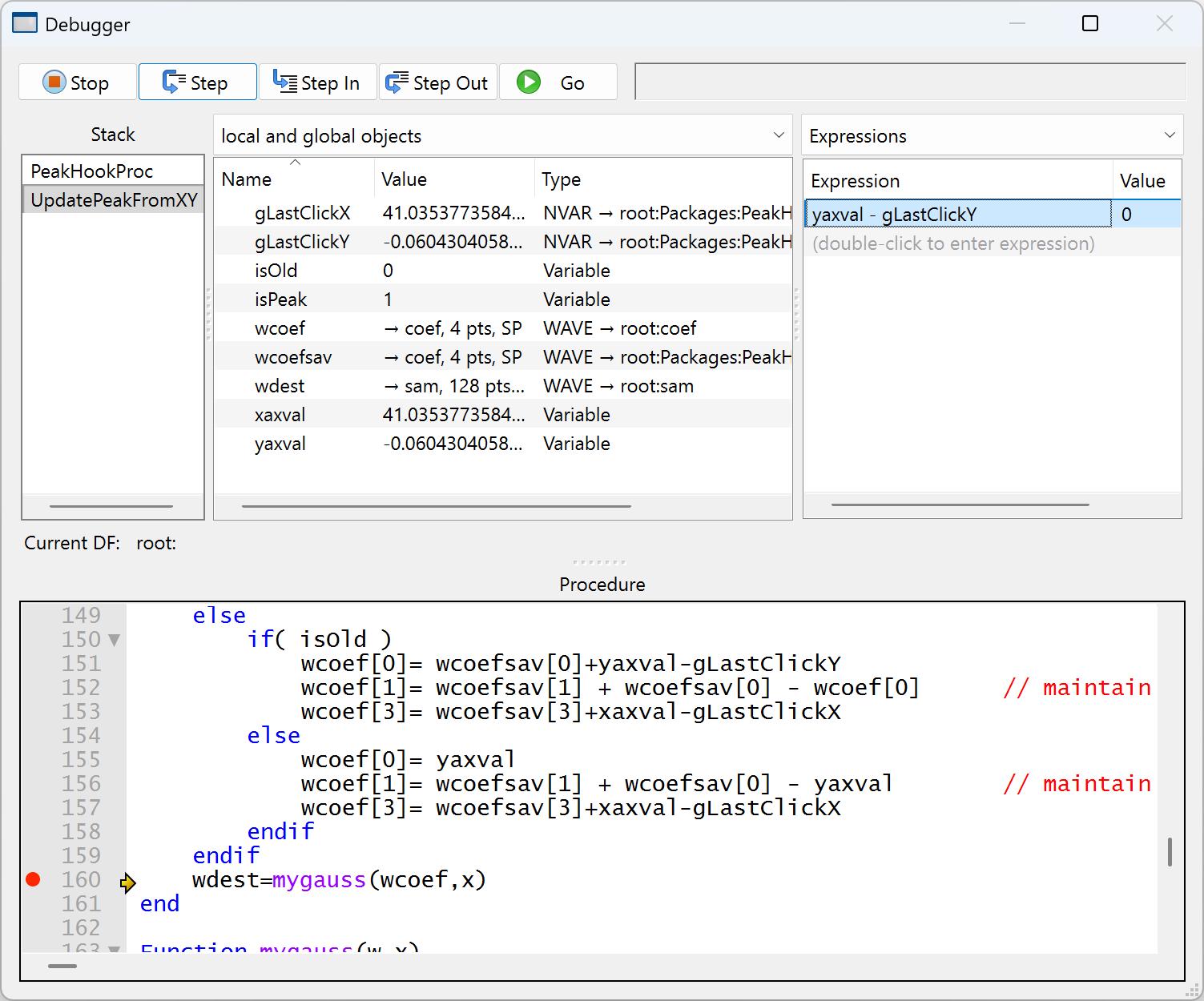Click the yellow current-line arrow at line 160
The width and height of the screenshot is (1204, 1001).
point(127,882)
